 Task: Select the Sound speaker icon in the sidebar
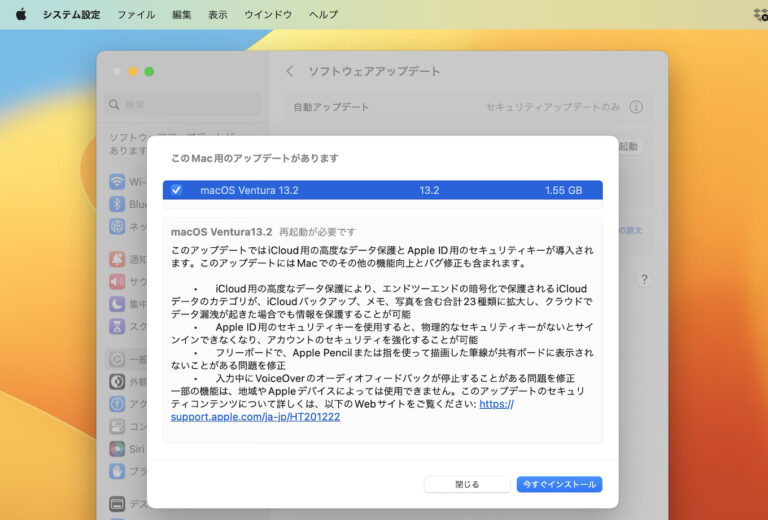pos(117,282)
